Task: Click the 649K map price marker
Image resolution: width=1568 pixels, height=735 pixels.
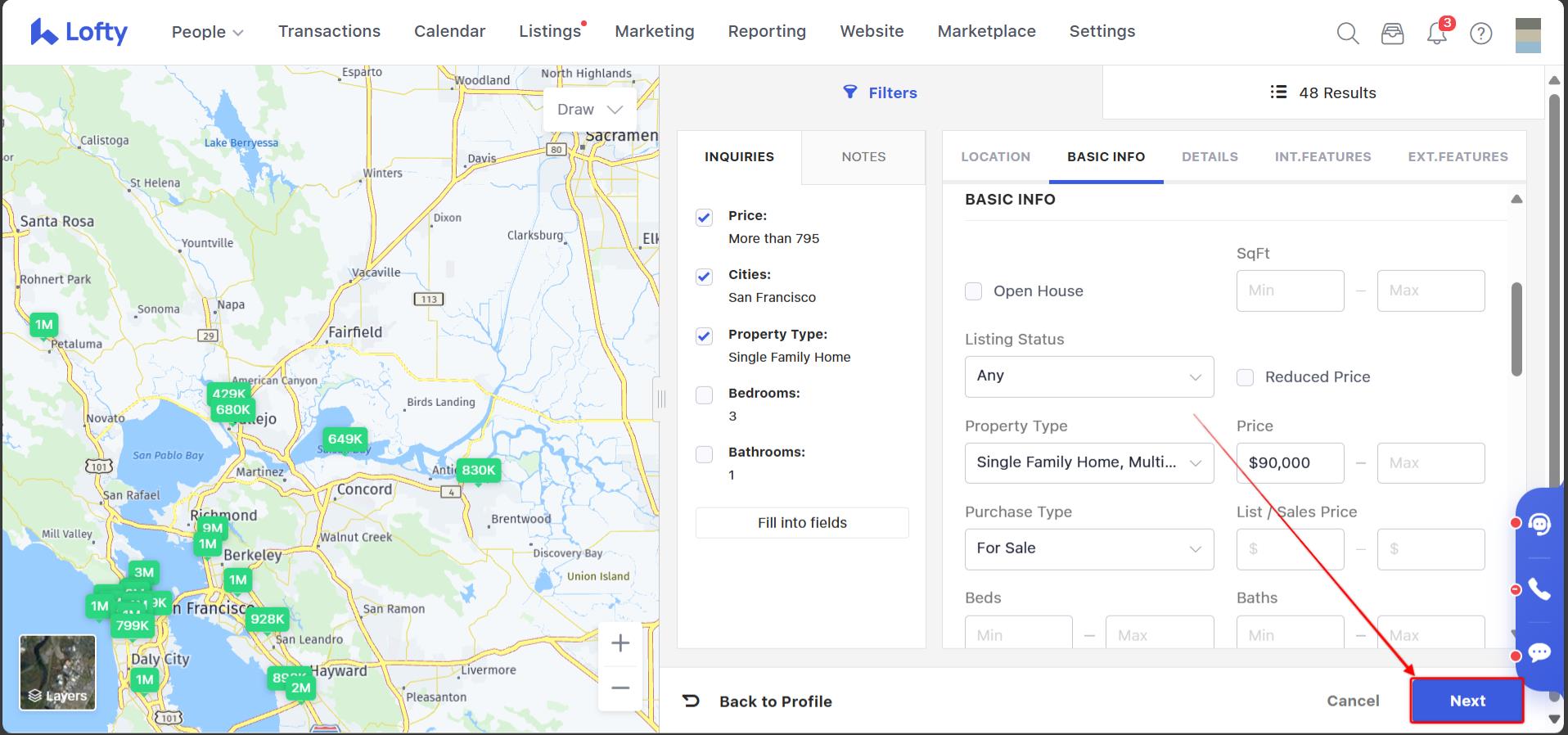Action: click(345, 439)
